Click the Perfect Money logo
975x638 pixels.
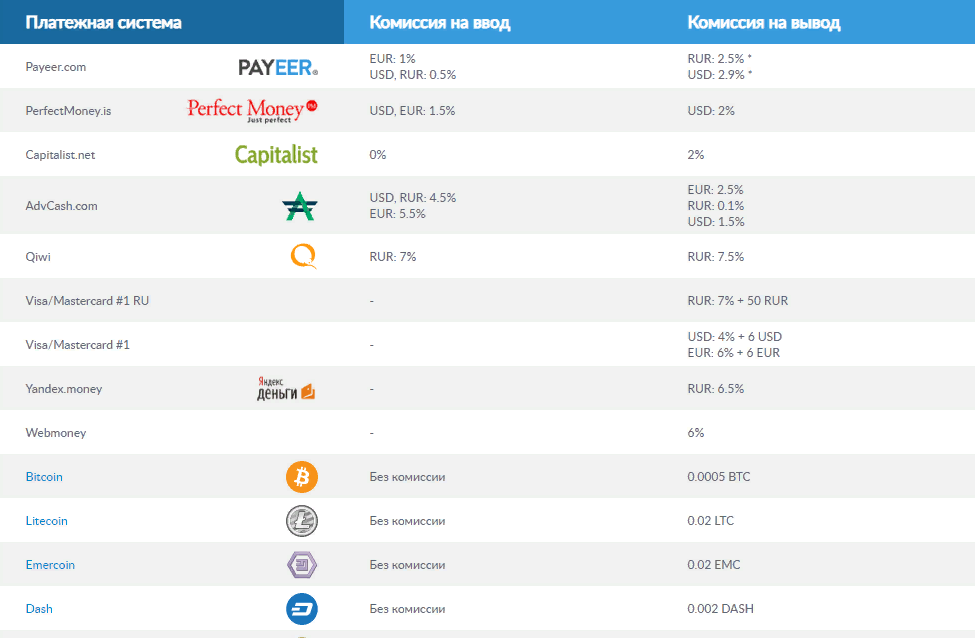pyautogui.click(x=252, y=110)
